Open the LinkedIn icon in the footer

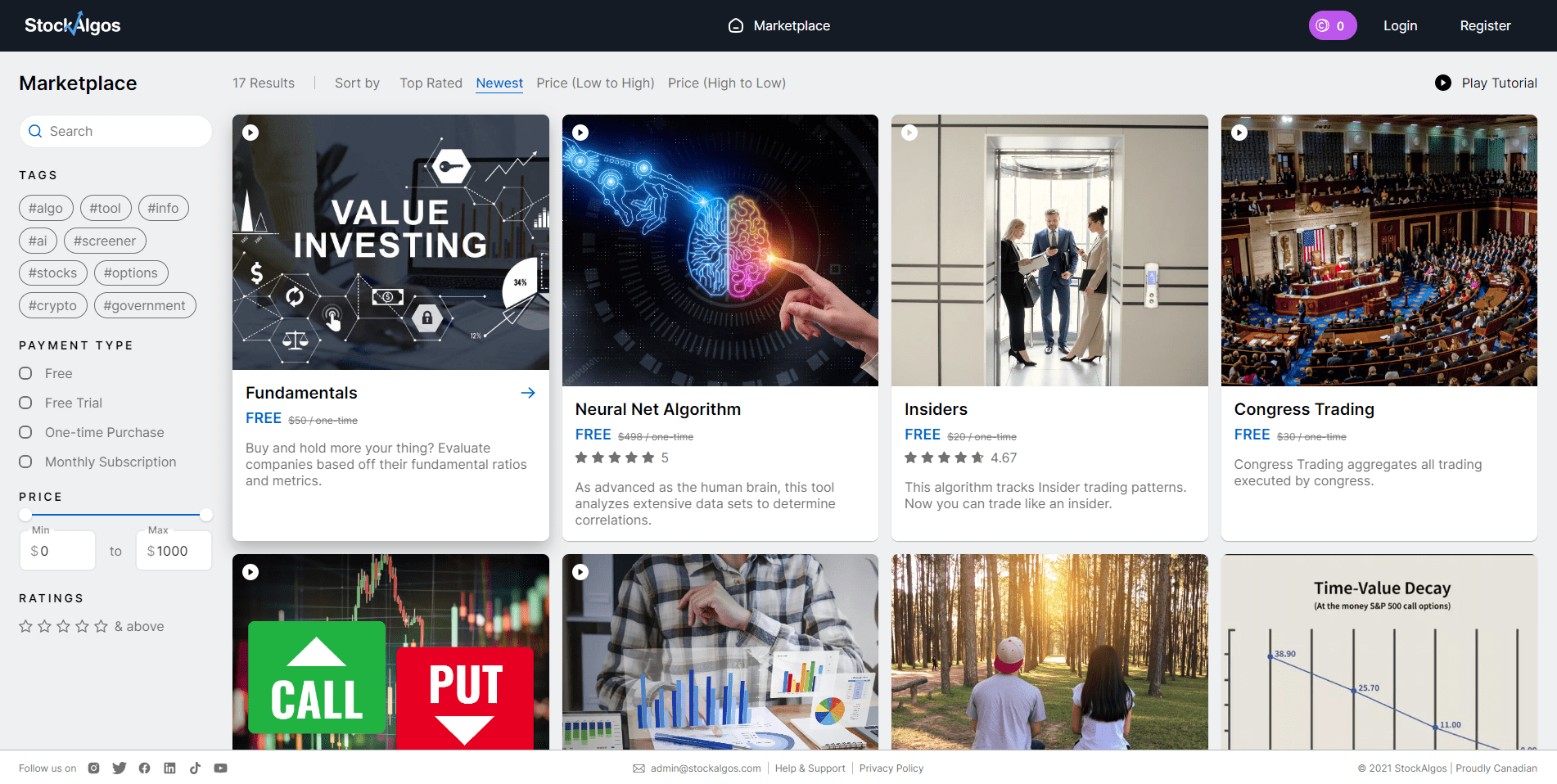[169, 768]
